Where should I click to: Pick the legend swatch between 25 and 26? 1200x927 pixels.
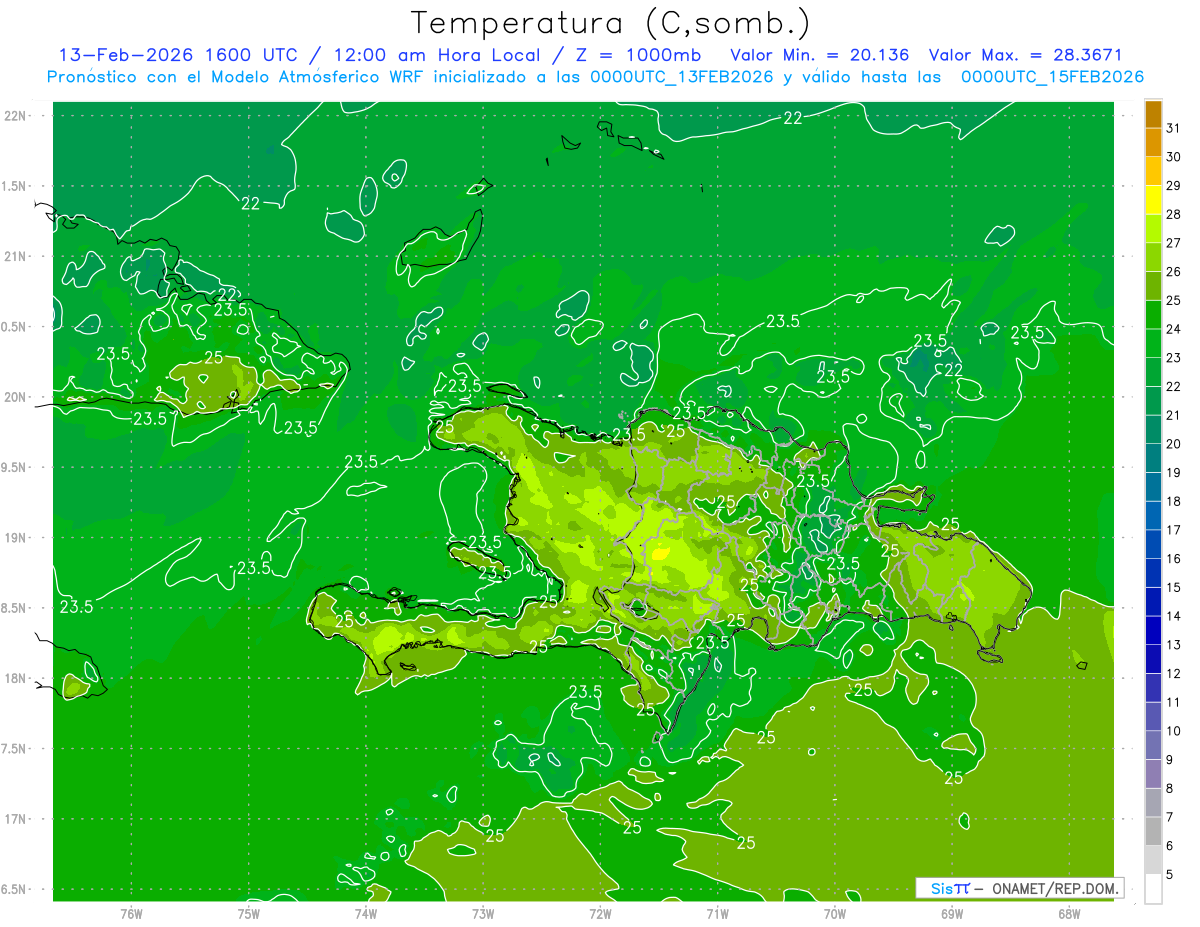(1153, 286)
